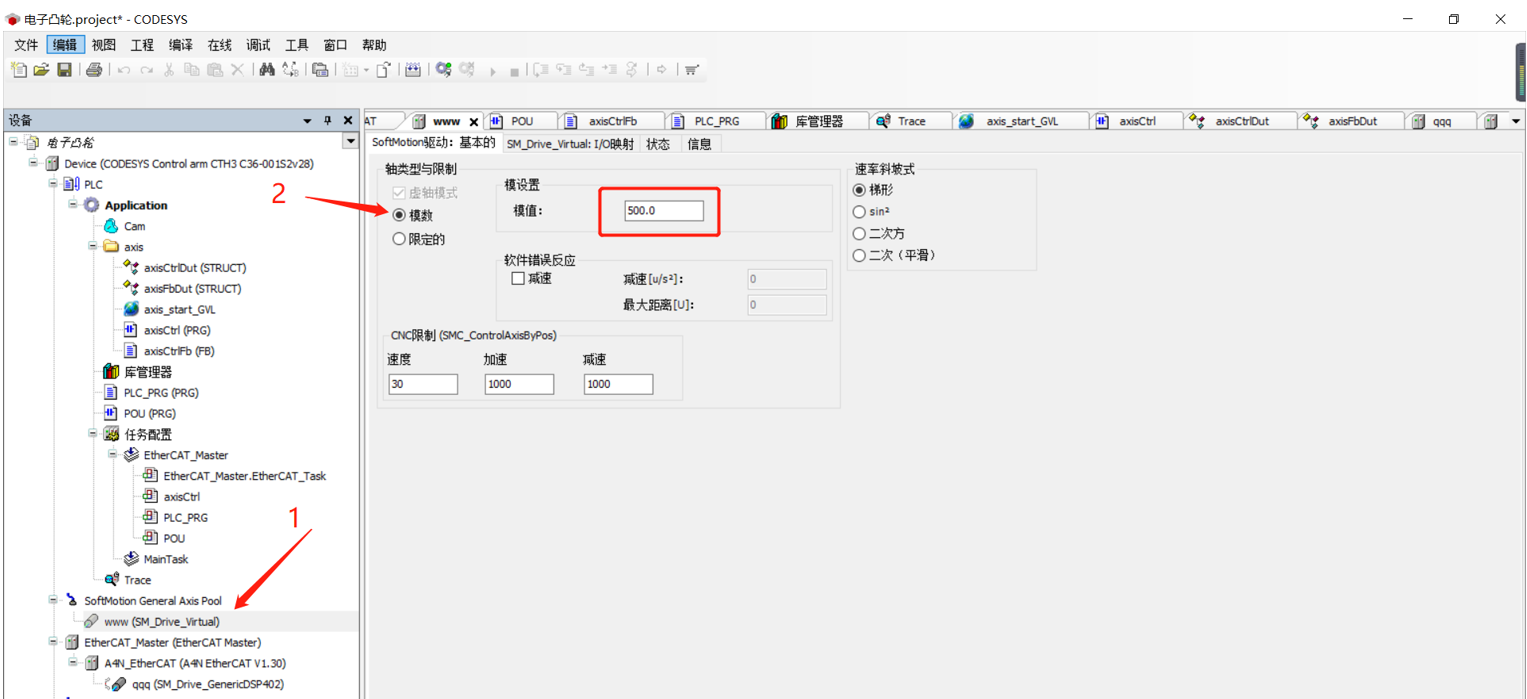This screenshot has width=1527, height=699.
Task: Open the 视图 view menu
Action: tap(103, 45)
